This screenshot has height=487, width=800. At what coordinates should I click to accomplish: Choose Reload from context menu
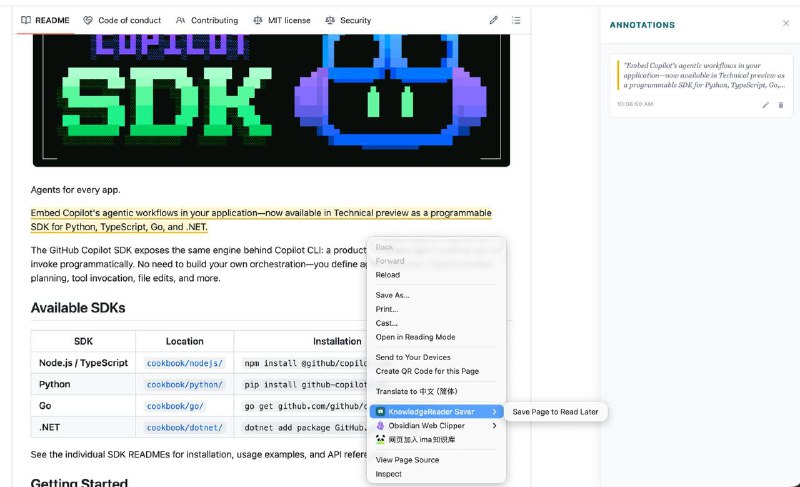[x=388, y=275]
